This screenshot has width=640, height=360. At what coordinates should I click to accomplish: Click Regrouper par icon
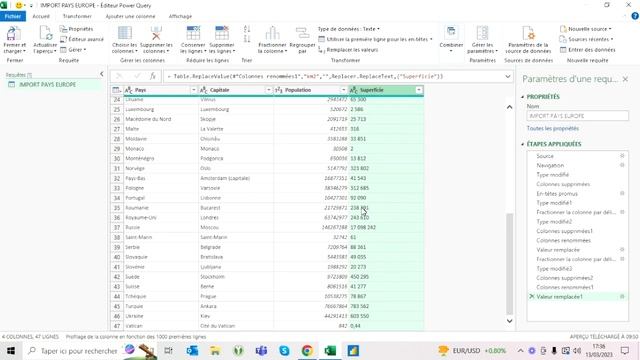click(302, 33)
